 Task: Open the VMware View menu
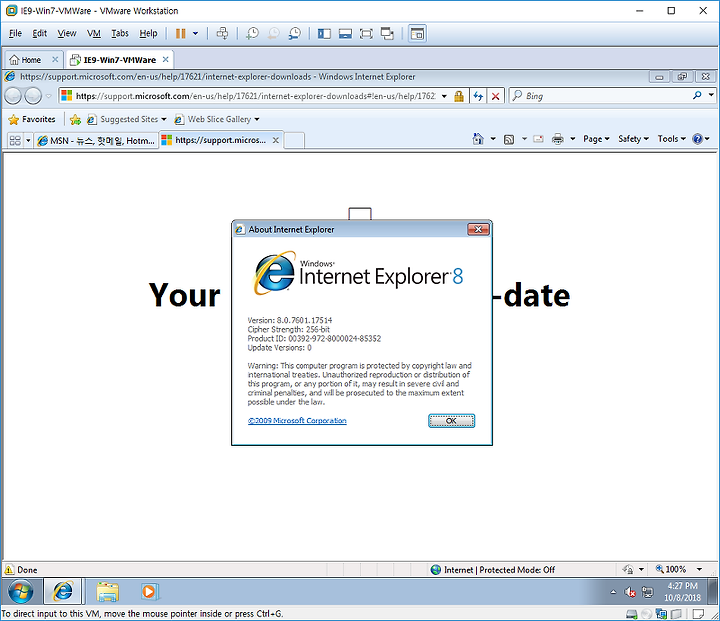tap(67, 34)
